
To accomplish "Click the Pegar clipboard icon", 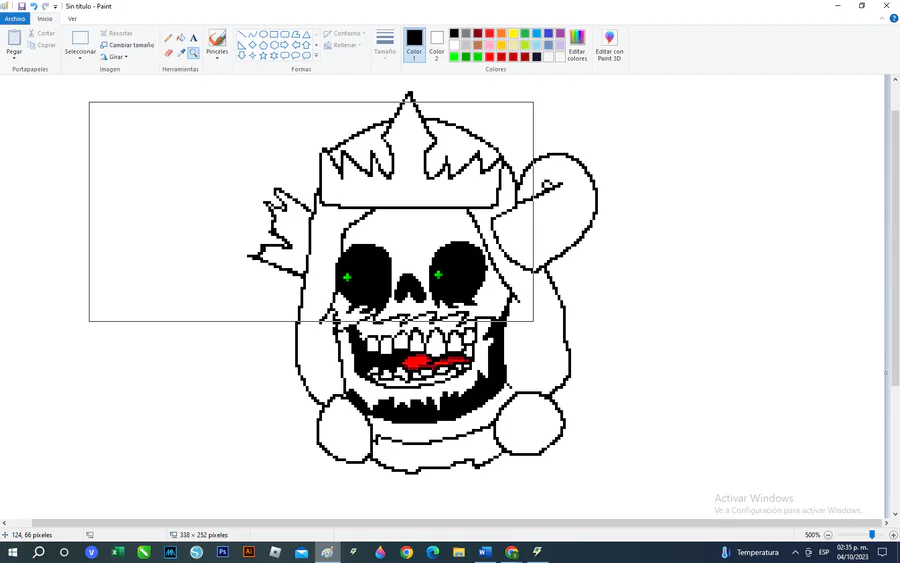I will pyautogui.click(x=14, y=38).
